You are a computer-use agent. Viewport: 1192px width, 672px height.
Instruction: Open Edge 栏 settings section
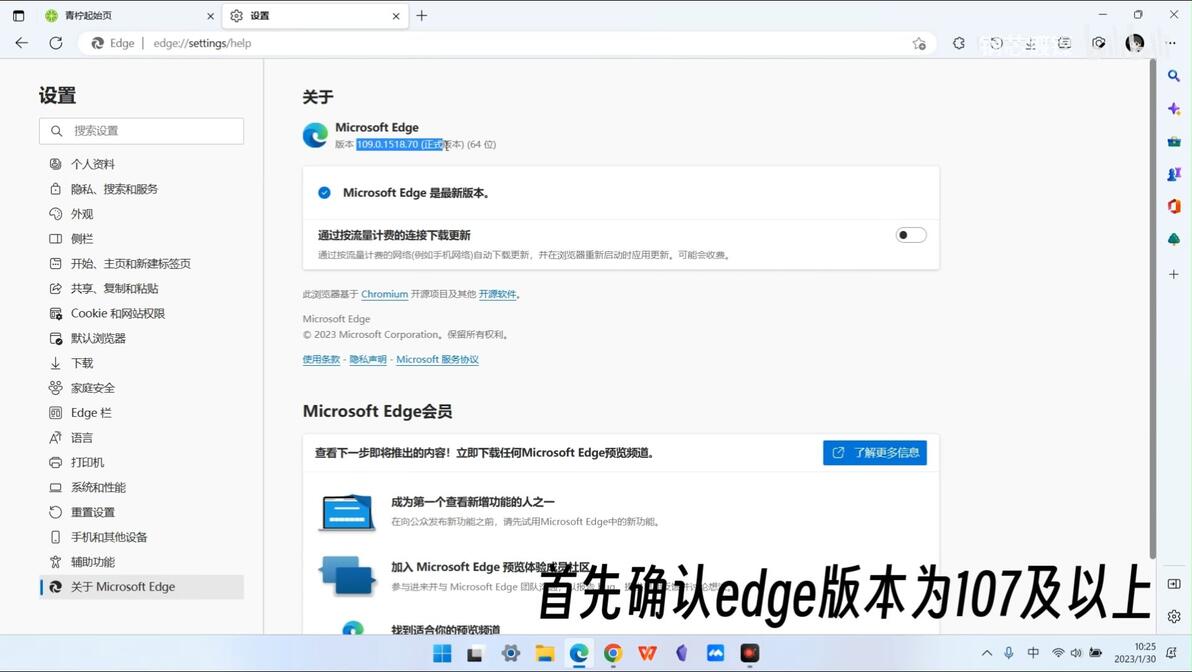pos(141,413)
